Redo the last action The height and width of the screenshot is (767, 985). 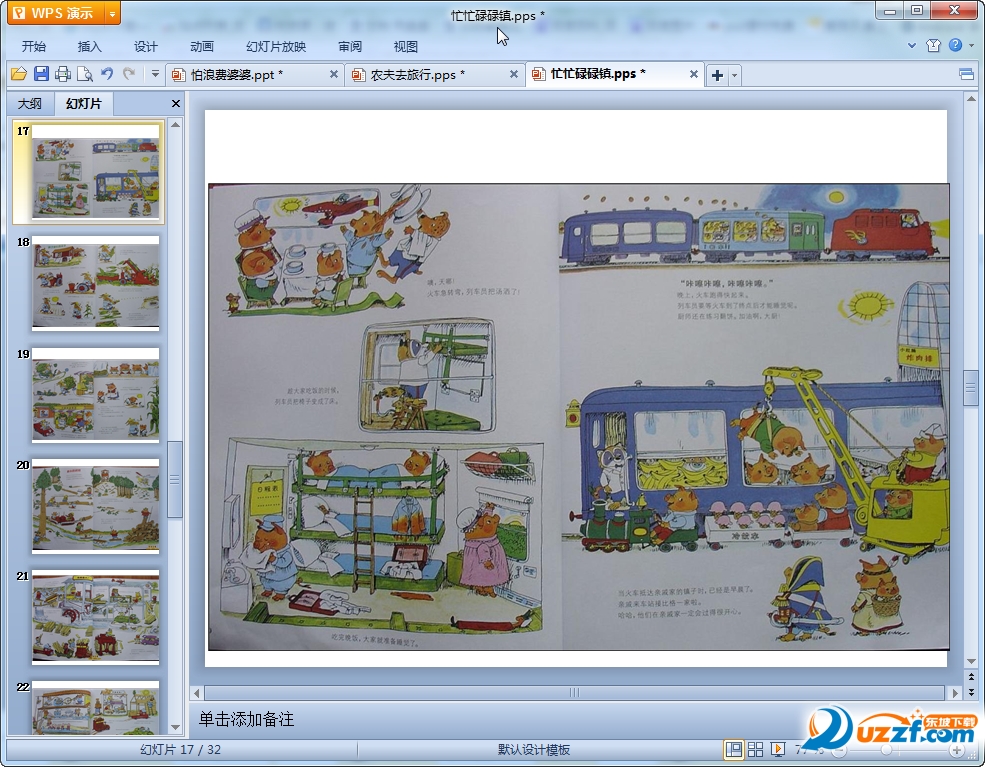click(129, 74)
